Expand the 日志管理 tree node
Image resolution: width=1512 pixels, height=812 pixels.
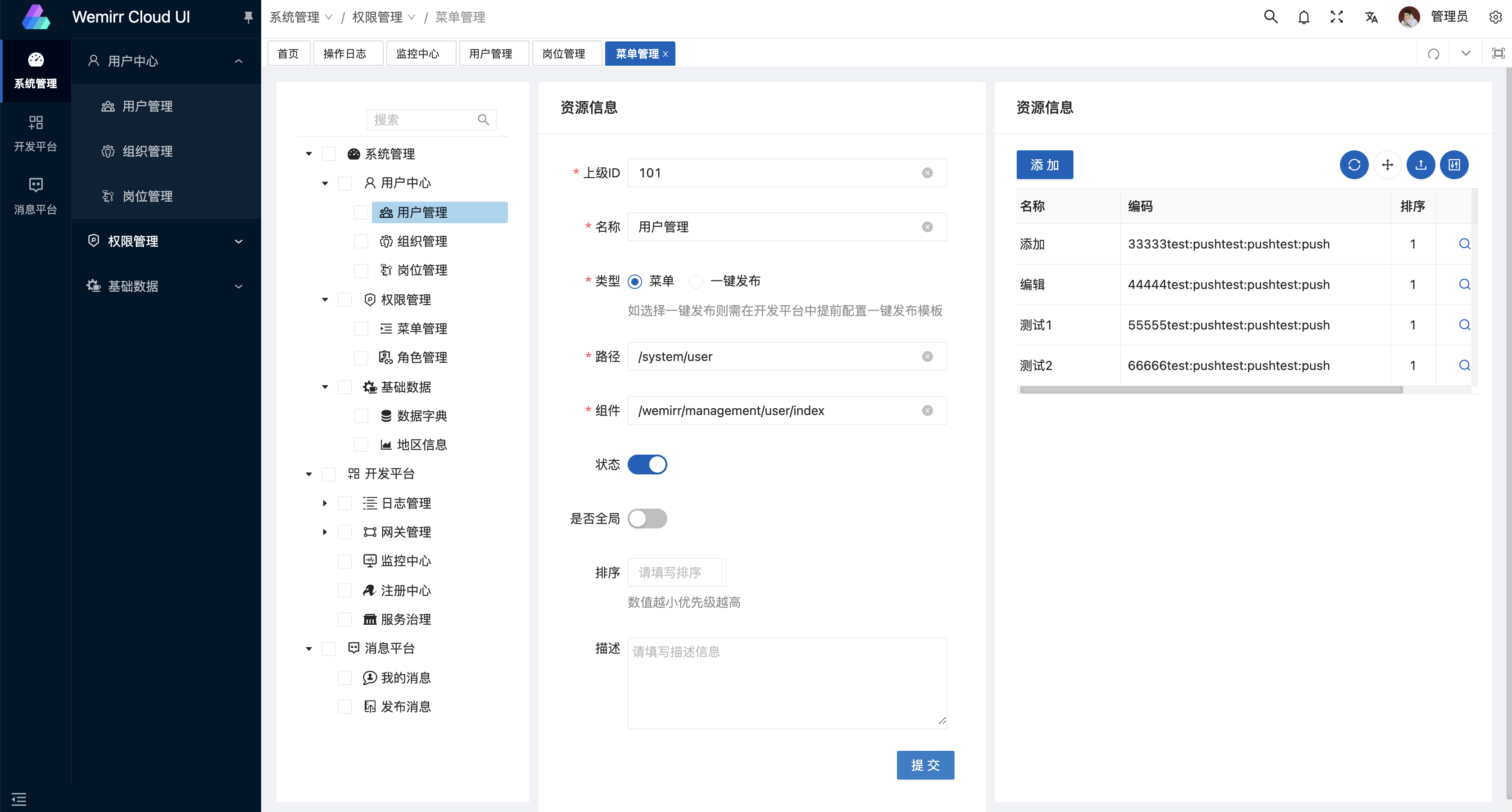coord(325,503)
